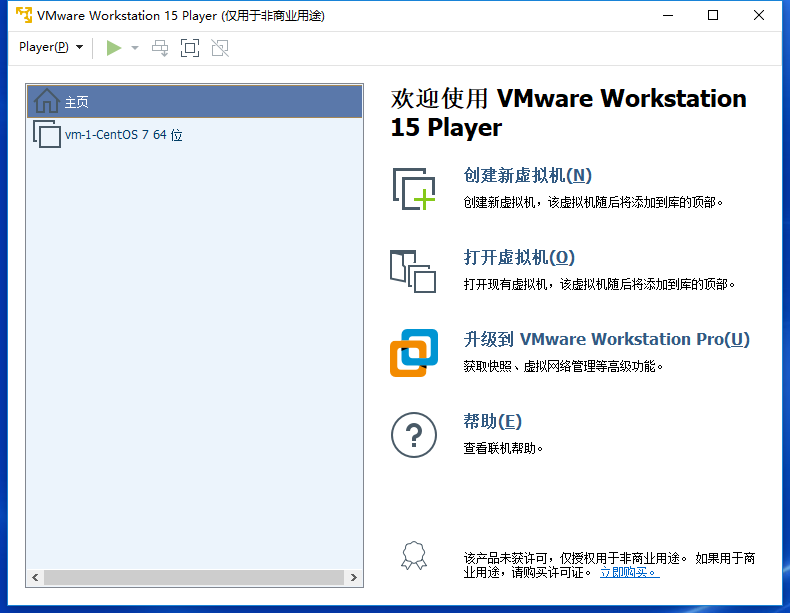Select the 主页 home item
Viewport: 790px width, 613px height.
point(194,102)
